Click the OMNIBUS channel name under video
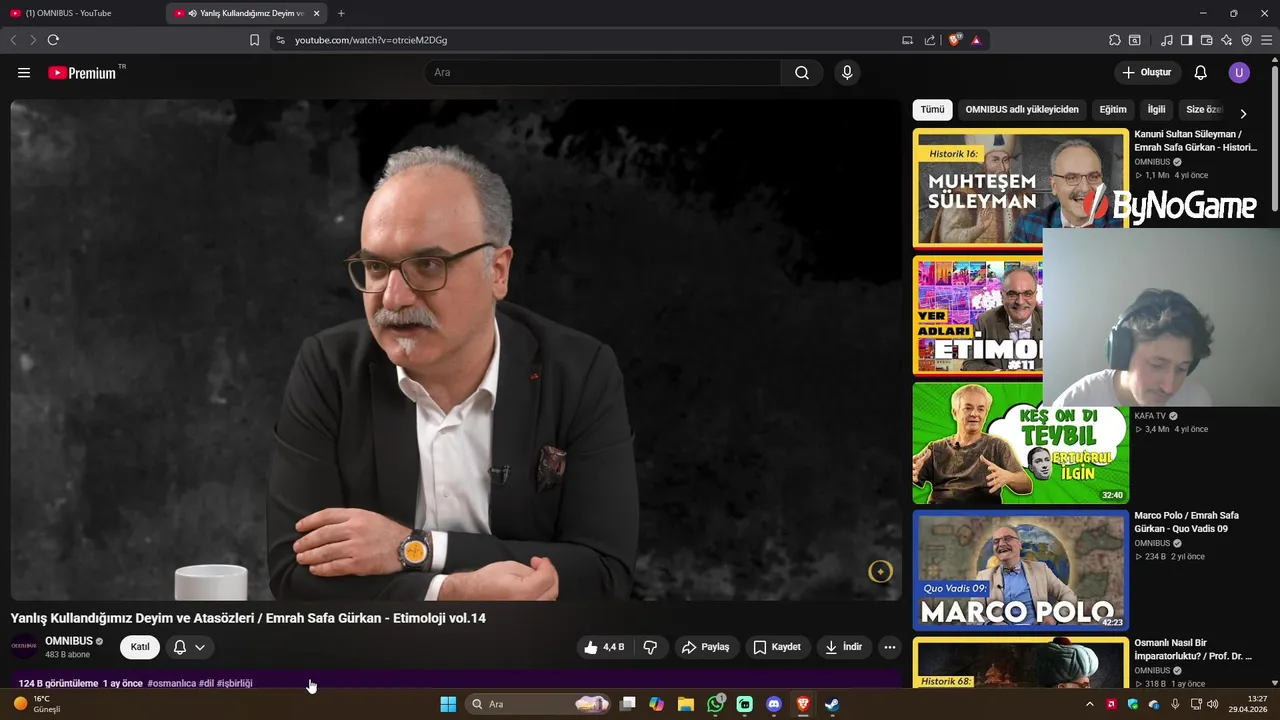This screenshot has width=1280, height=720. pyautogui.click(x=69, y=641)
